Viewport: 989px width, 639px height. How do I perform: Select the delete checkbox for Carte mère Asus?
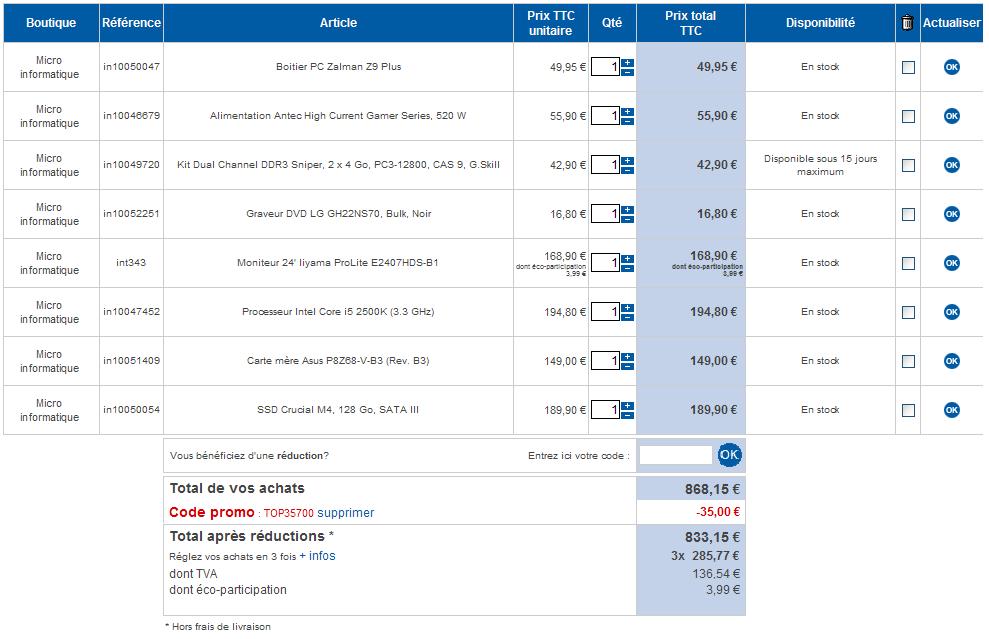(x=908, y=362)
